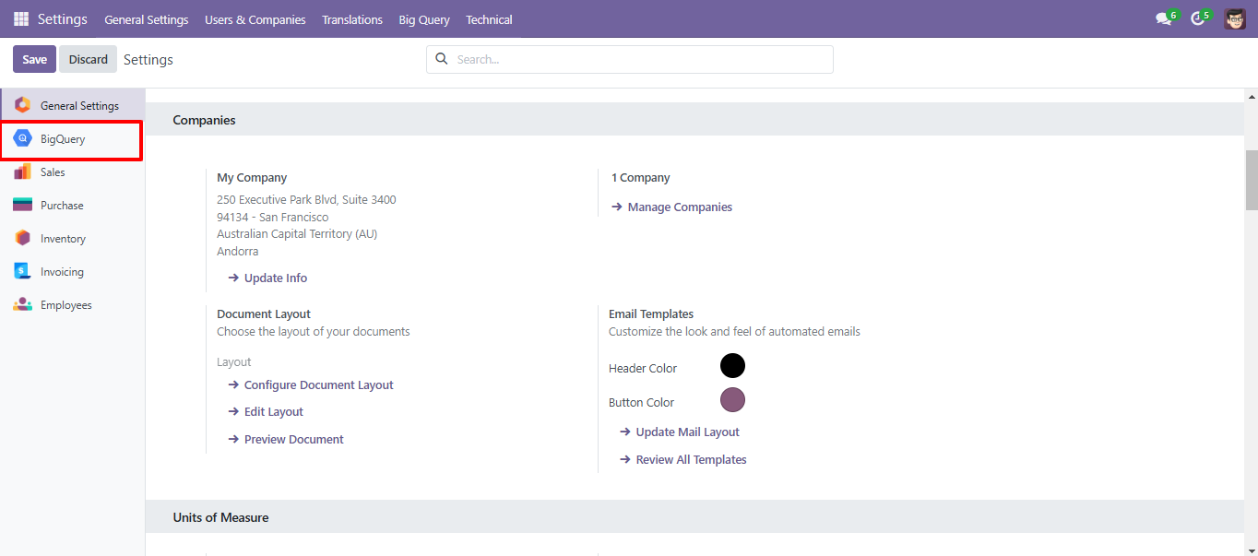
Task: Open Invoicing settings via sidebar icon
Action: pyautogui.click(x=22, y=271)
